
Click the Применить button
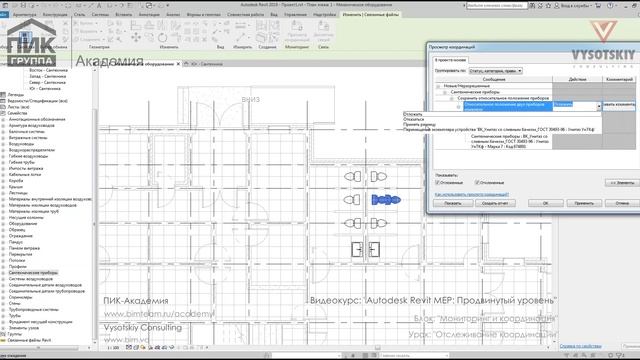584,203
